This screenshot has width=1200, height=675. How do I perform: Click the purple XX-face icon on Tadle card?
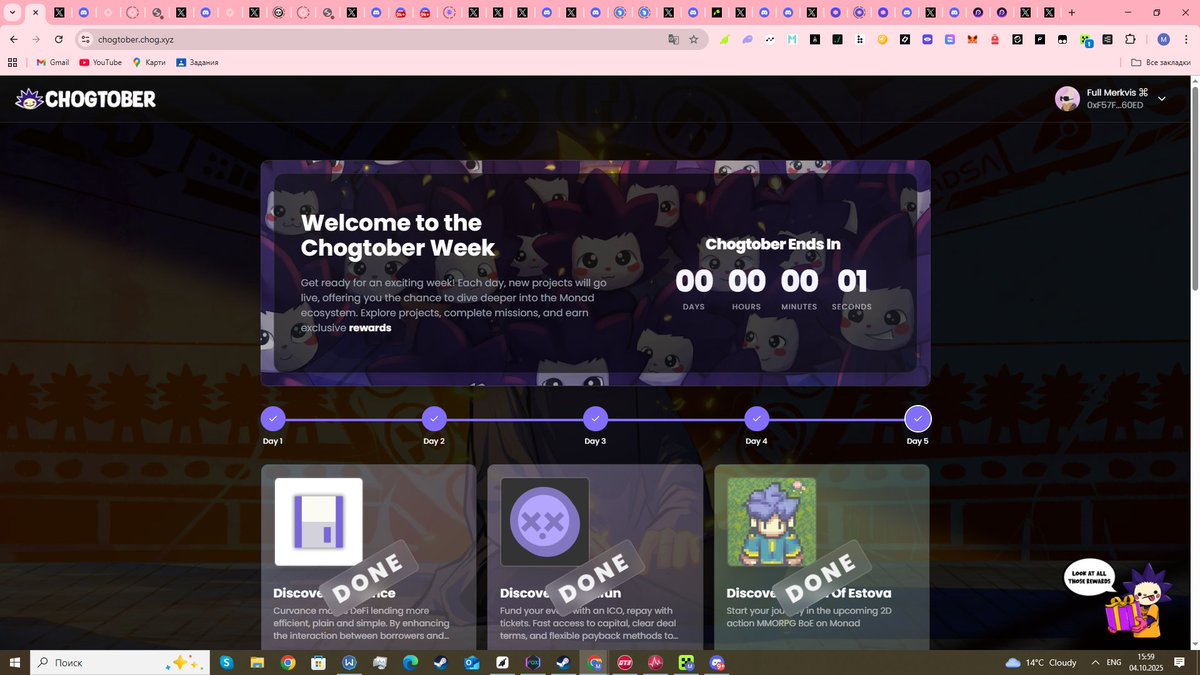click(543, 520)
